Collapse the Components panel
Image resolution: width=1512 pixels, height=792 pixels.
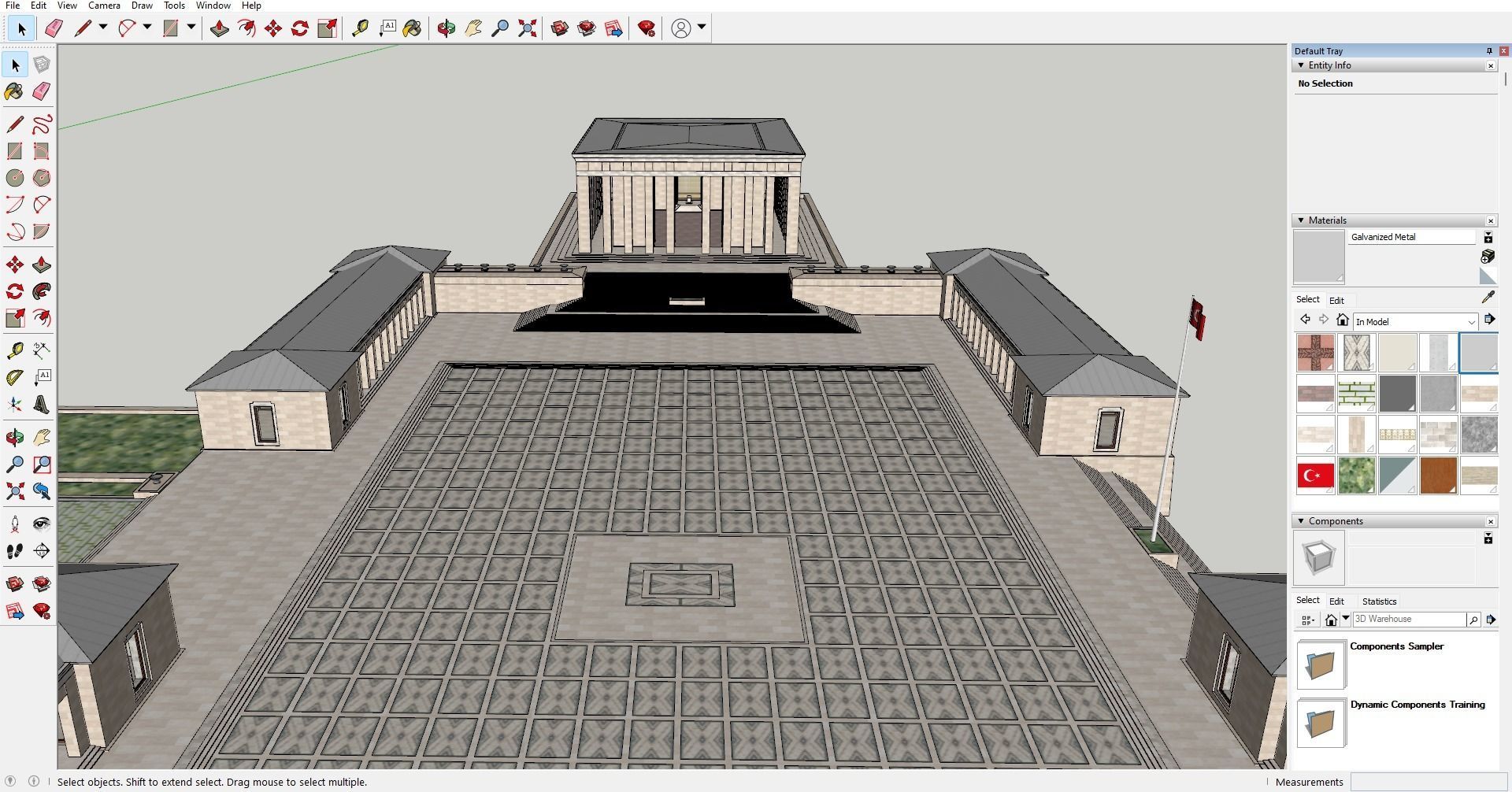pos(1301,521)
